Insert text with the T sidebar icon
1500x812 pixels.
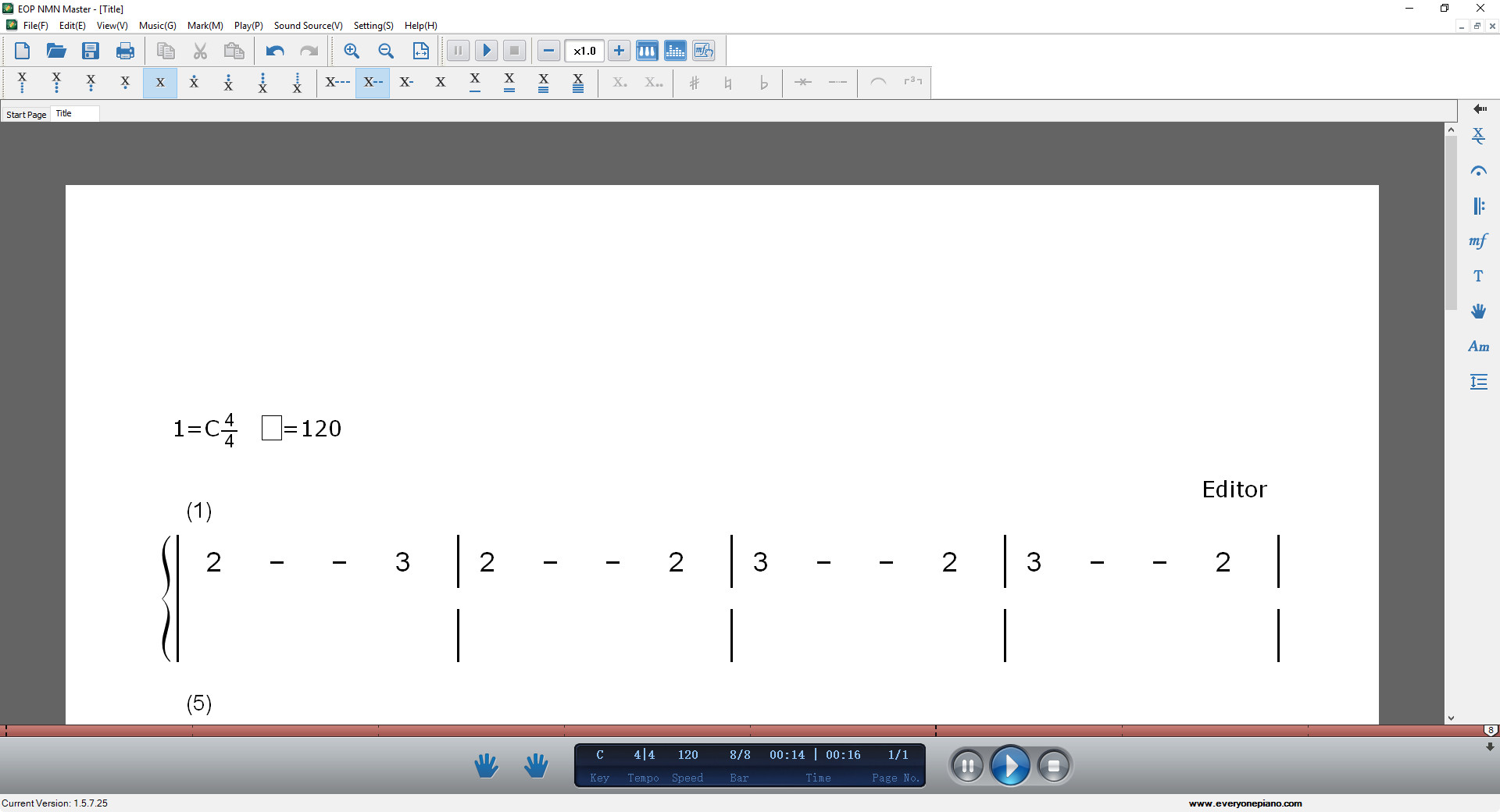point(1479,275)
